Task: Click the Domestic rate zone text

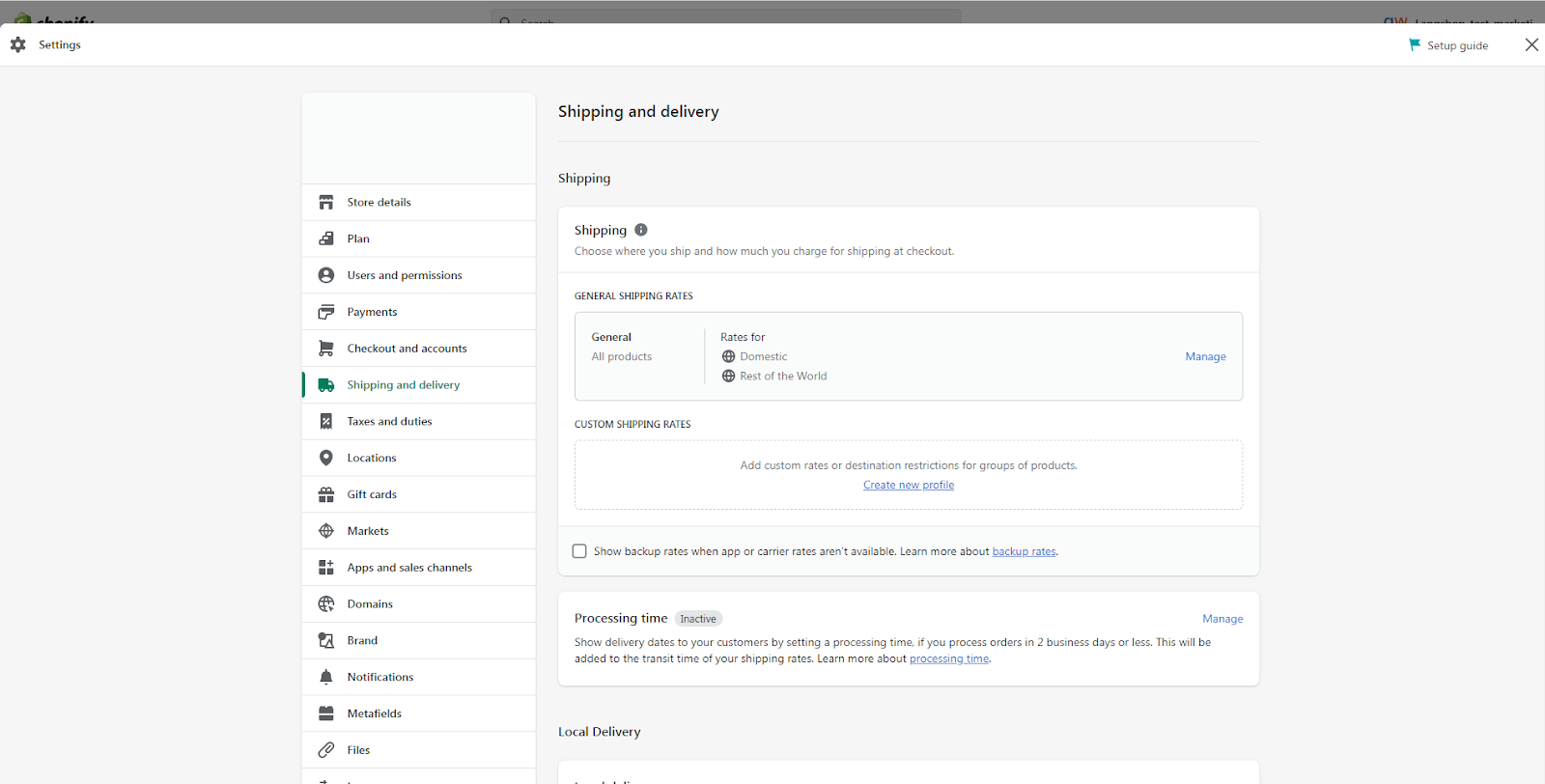Action: [x=764, y=356]
